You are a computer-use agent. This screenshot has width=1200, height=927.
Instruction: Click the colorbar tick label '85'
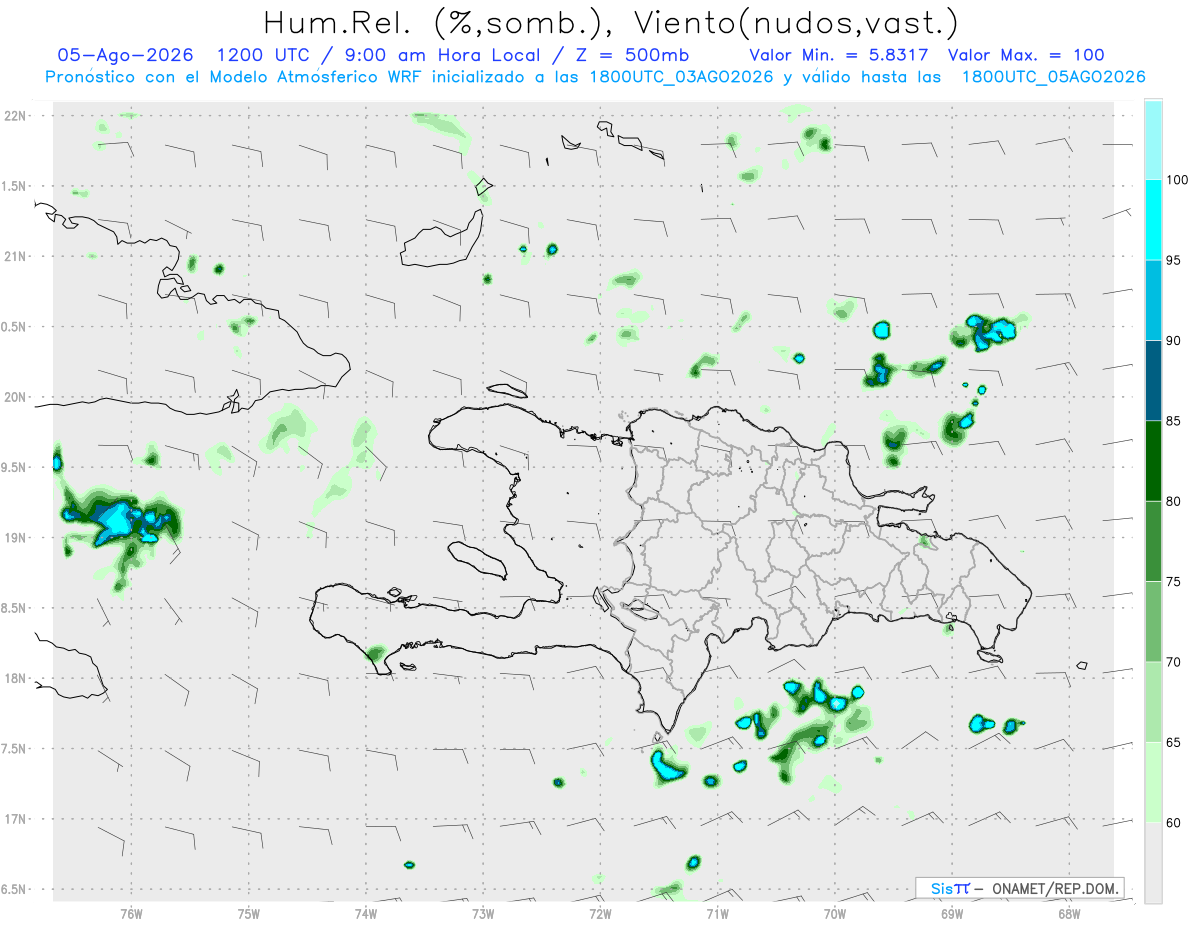coord(1174,421)
